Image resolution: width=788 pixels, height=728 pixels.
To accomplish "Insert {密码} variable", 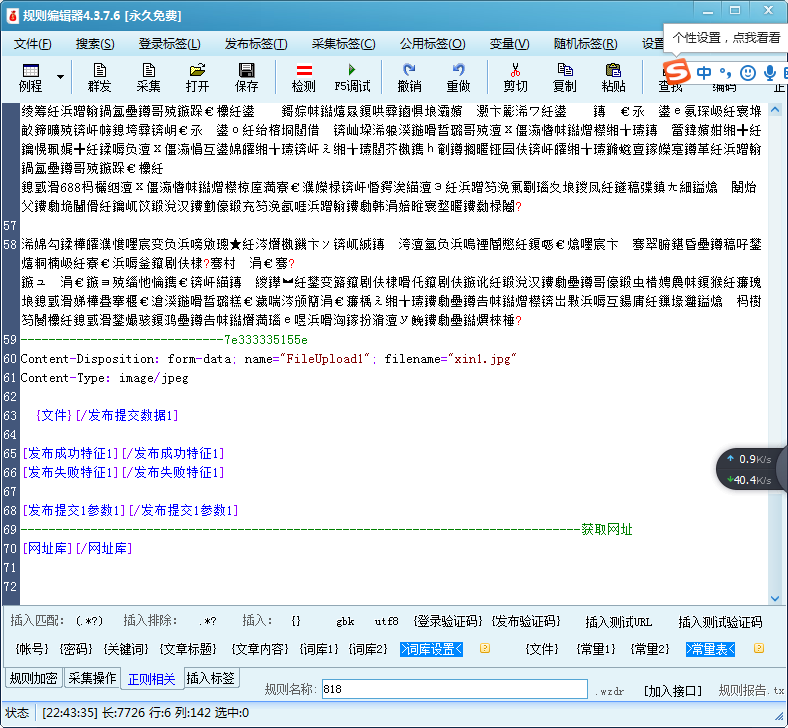I will [76, 649].
